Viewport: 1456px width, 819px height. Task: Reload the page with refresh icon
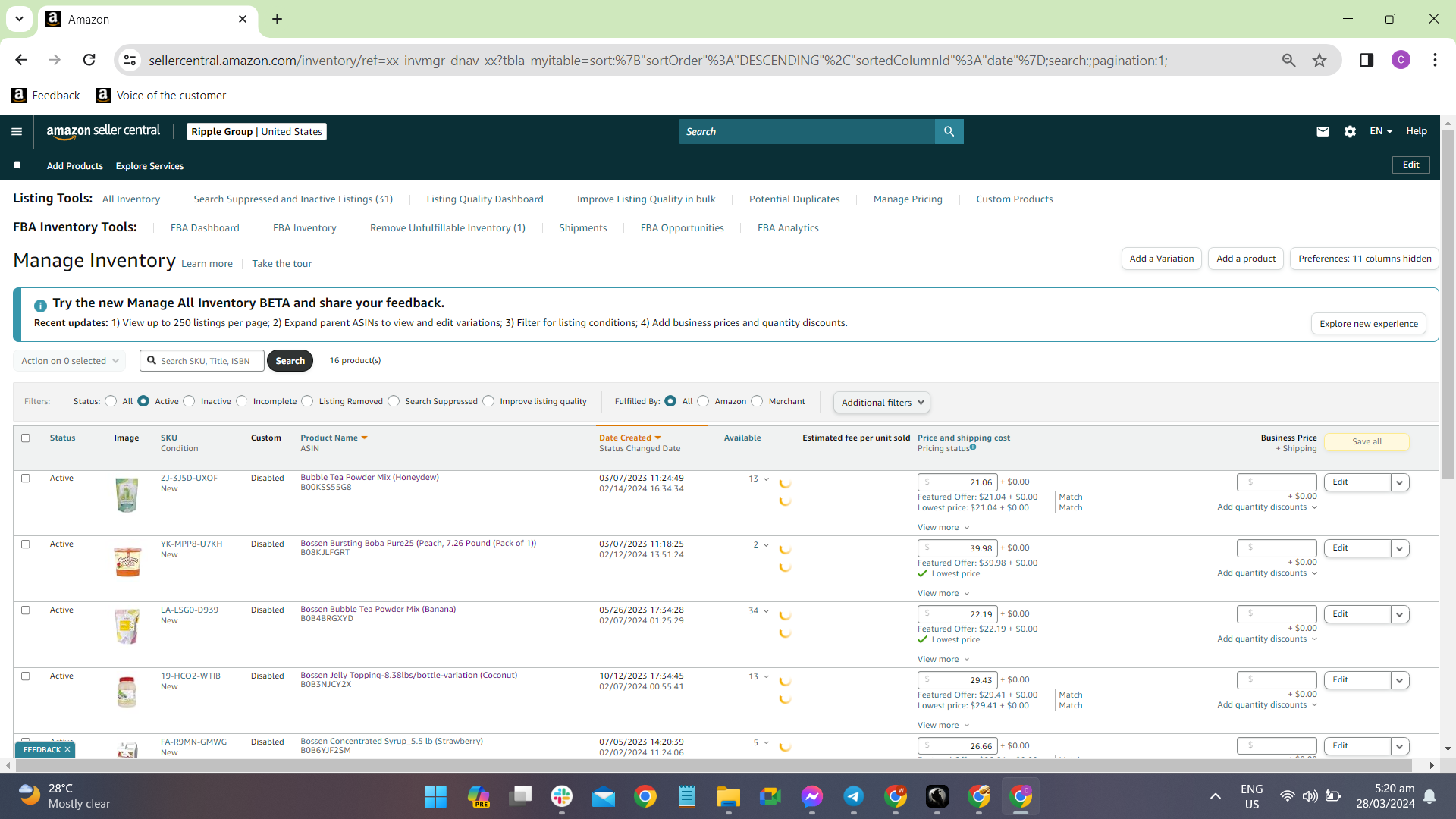pos(89,60)
